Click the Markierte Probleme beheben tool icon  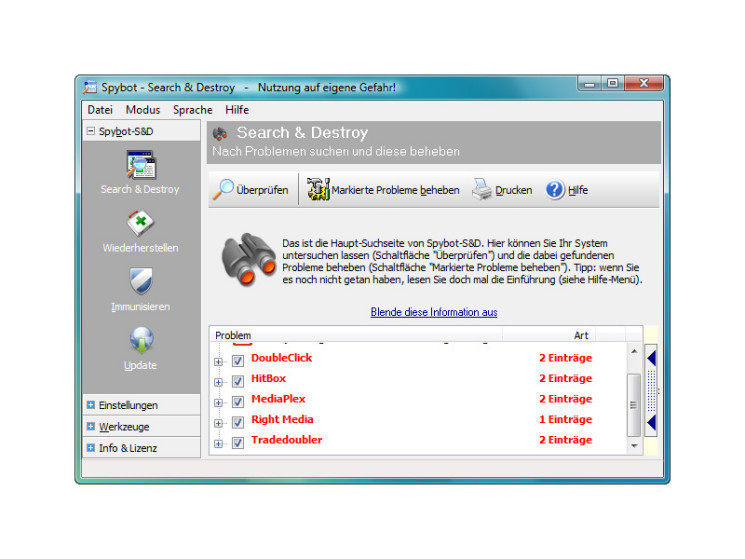click(318, 189)
